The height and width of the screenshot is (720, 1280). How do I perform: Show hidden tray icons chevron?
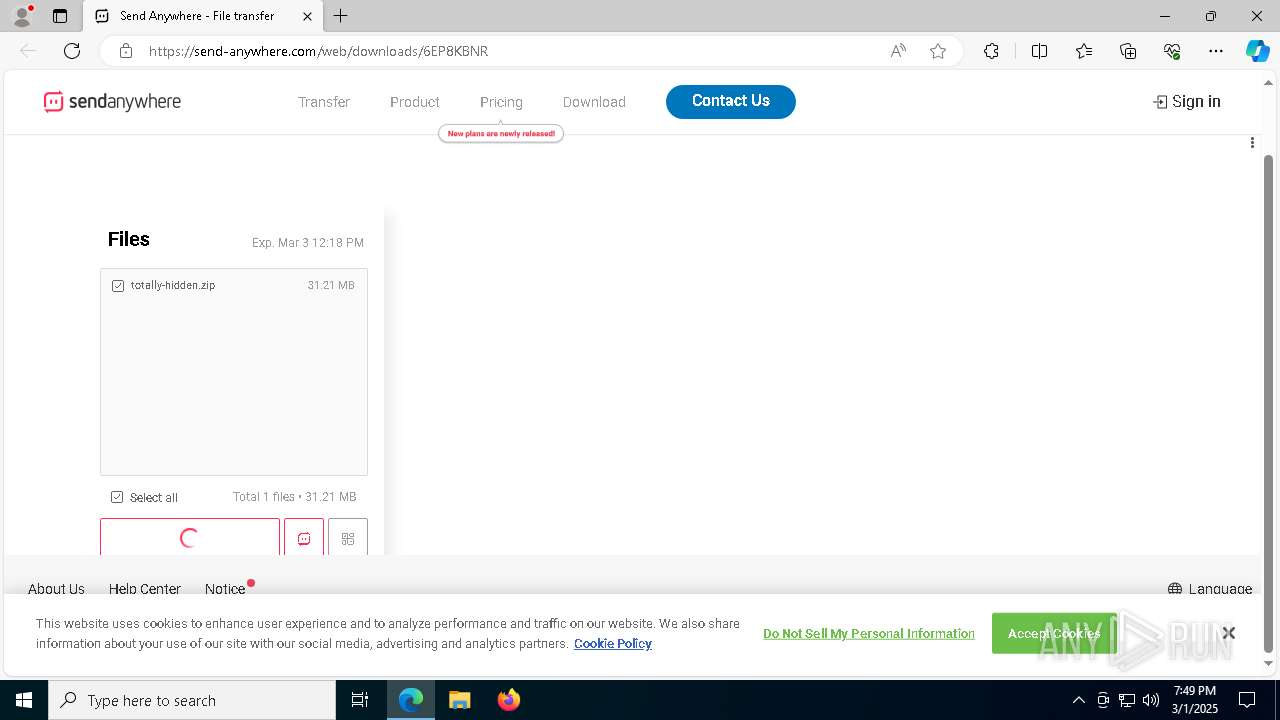click(1078, 700)
